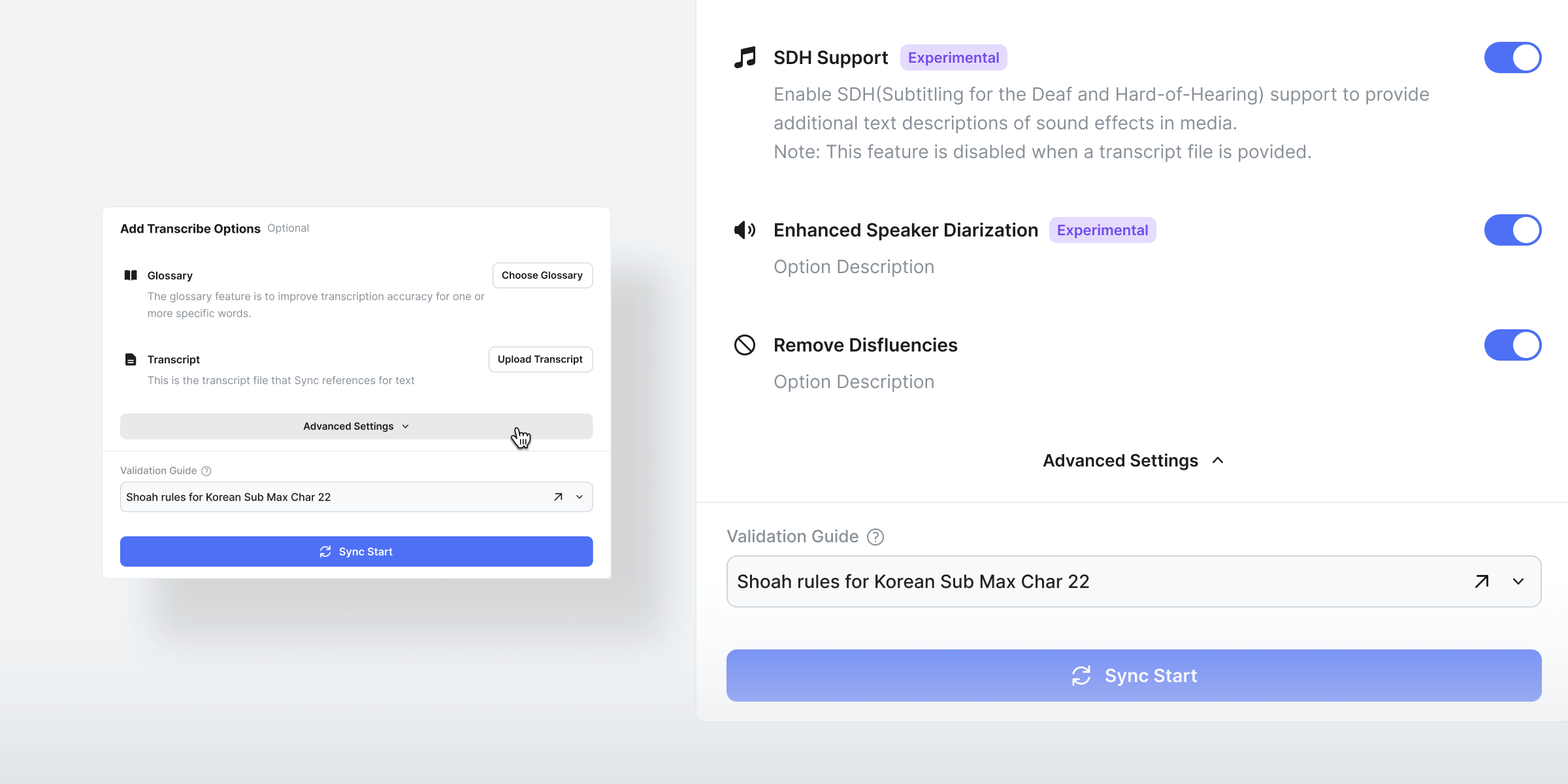Click Validation Guide help icon in small panel
This screenshot has height=784, width=1568.
tap(206, 471)
